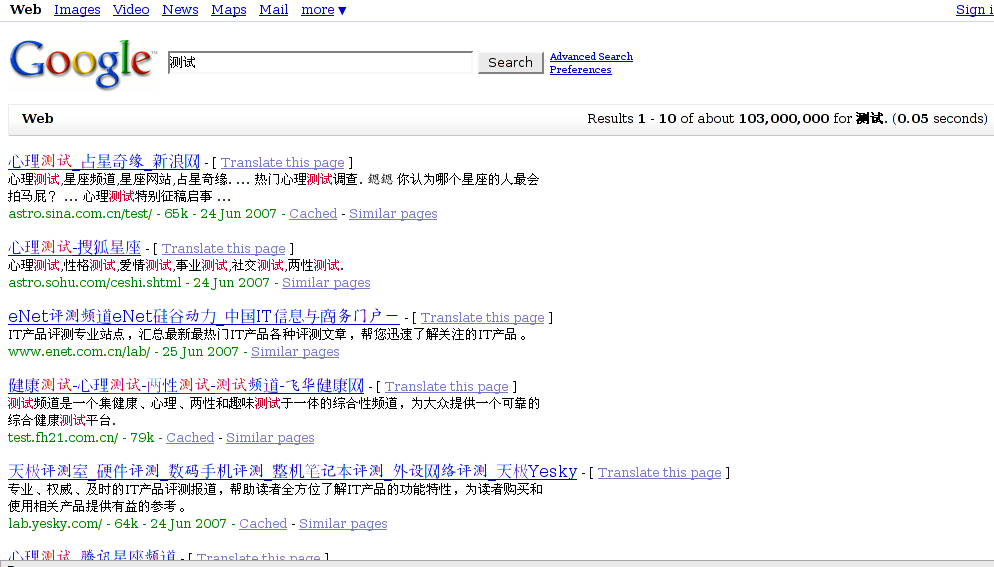Click into the search query field
The width and height of the screenshot is (994, 567).
coord(320,62)
